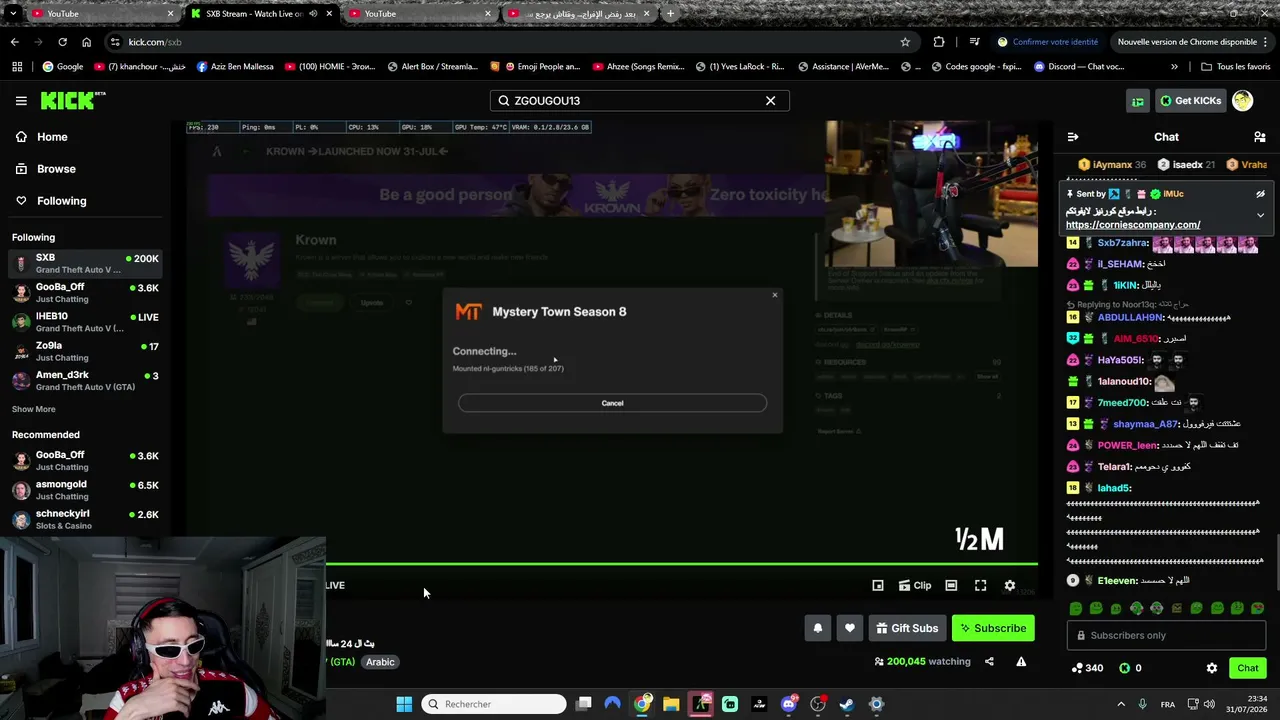Expand the pinned message chevron
The width and height of the screenshot is (1280, 720).
1260,215
